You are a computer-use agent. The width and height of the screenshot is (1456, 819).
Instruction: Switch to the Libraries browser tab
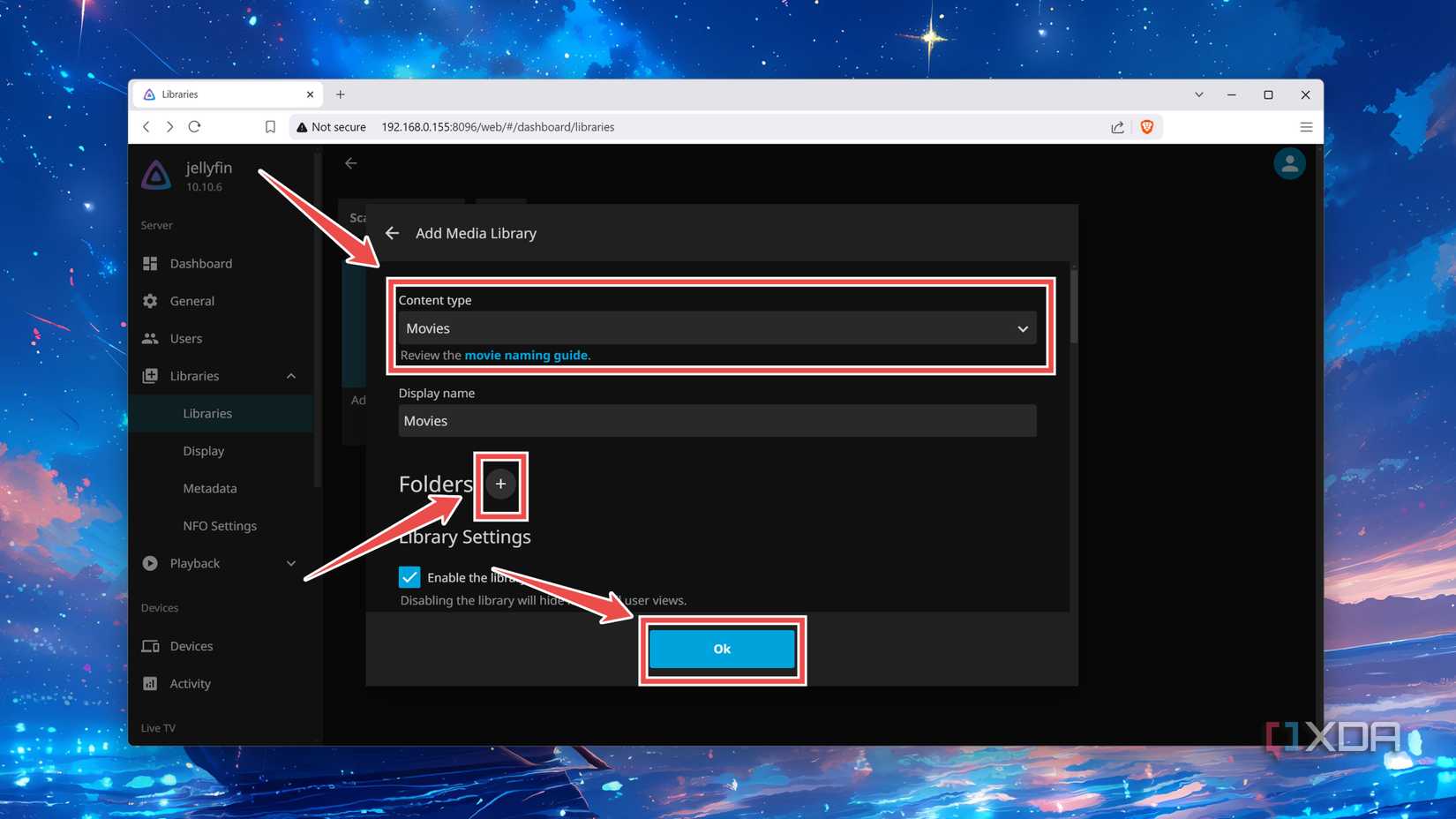click(212, 94)
